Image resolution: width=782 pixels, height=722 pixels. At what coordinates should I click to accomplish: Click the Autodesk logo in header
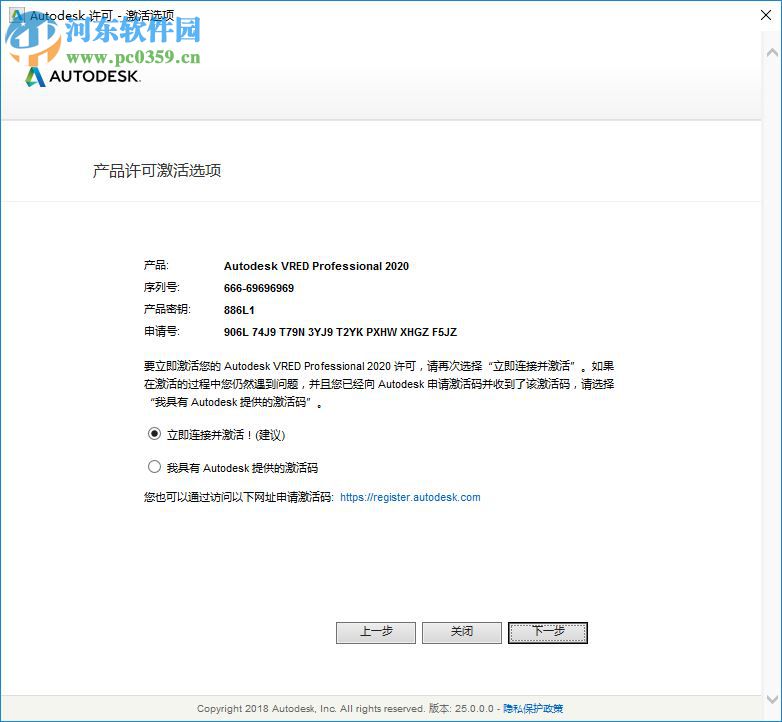coord(83,76)
